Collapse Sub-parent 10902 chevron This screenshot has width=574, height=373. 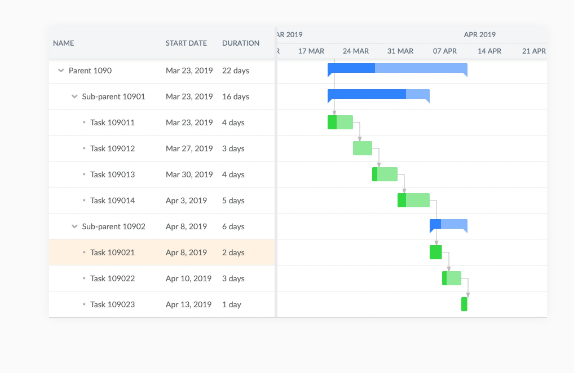74,227
